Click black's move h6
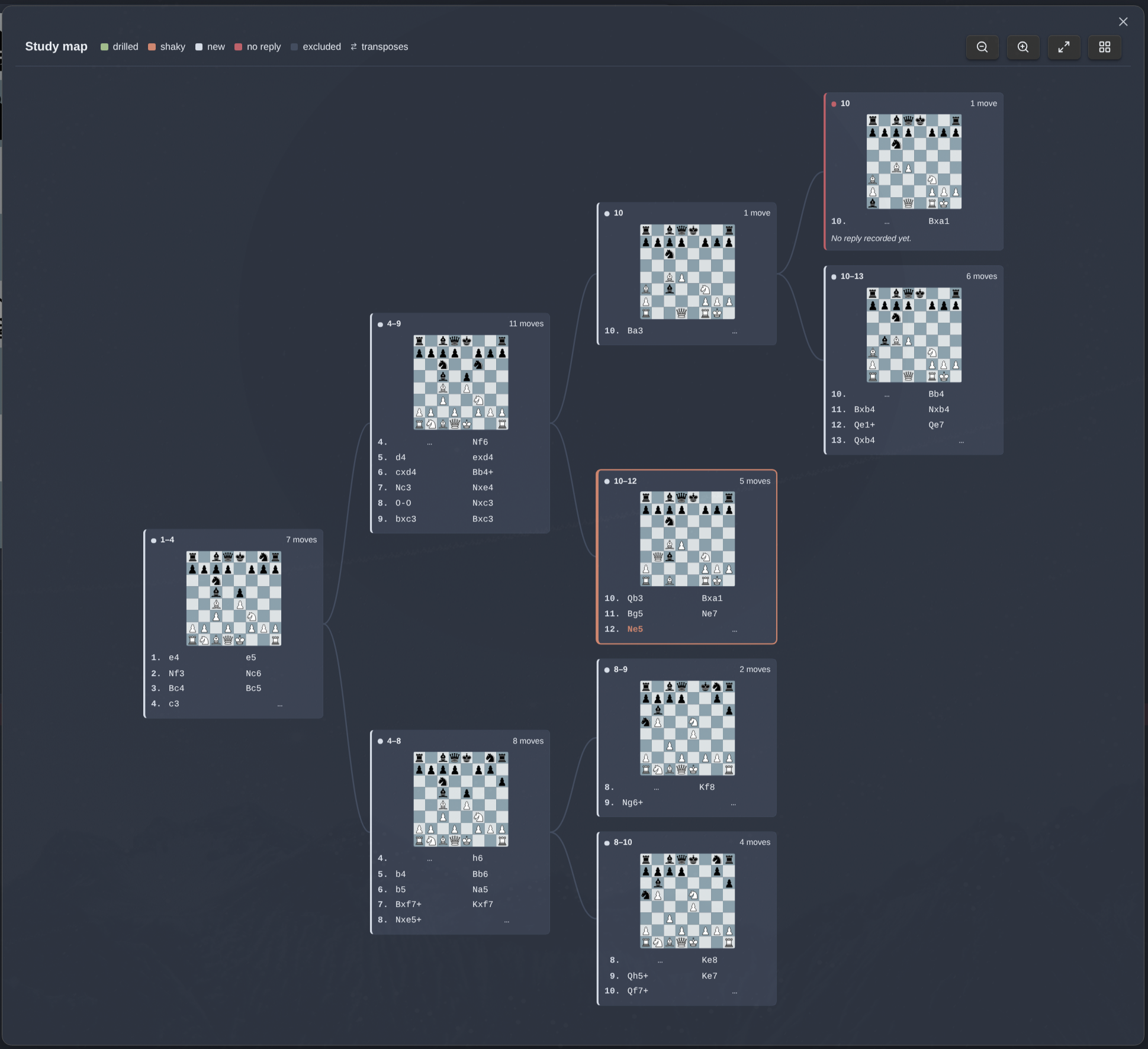 (478, 858)
